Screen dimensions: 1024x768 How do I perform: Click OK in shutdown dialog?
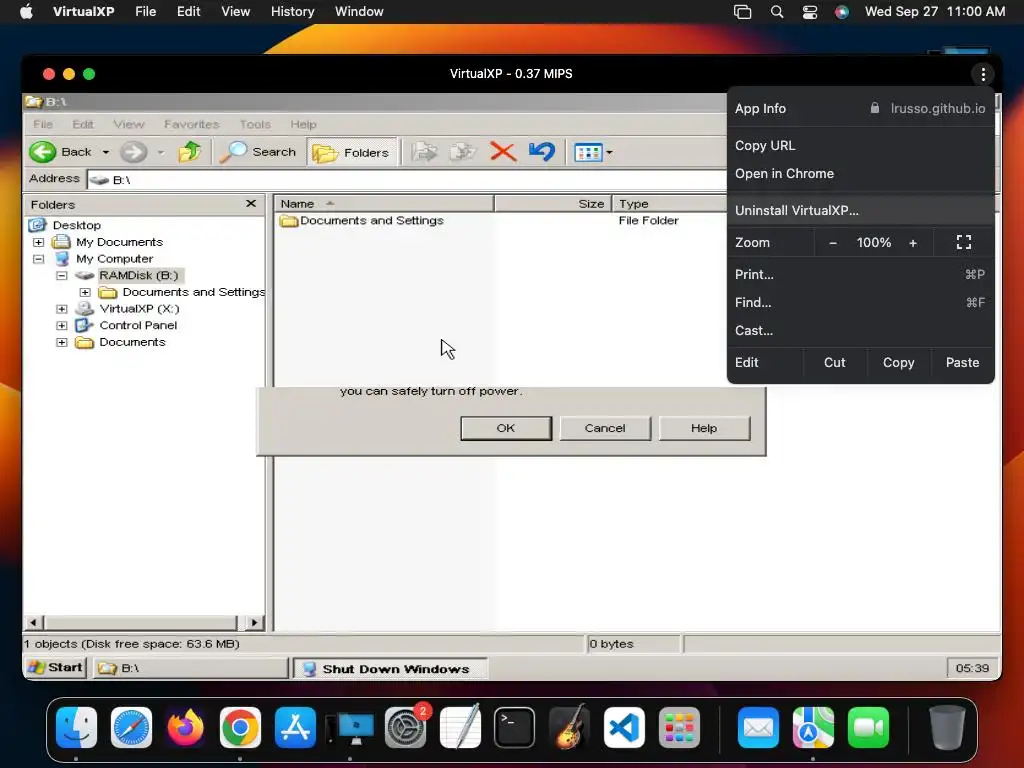506,428
